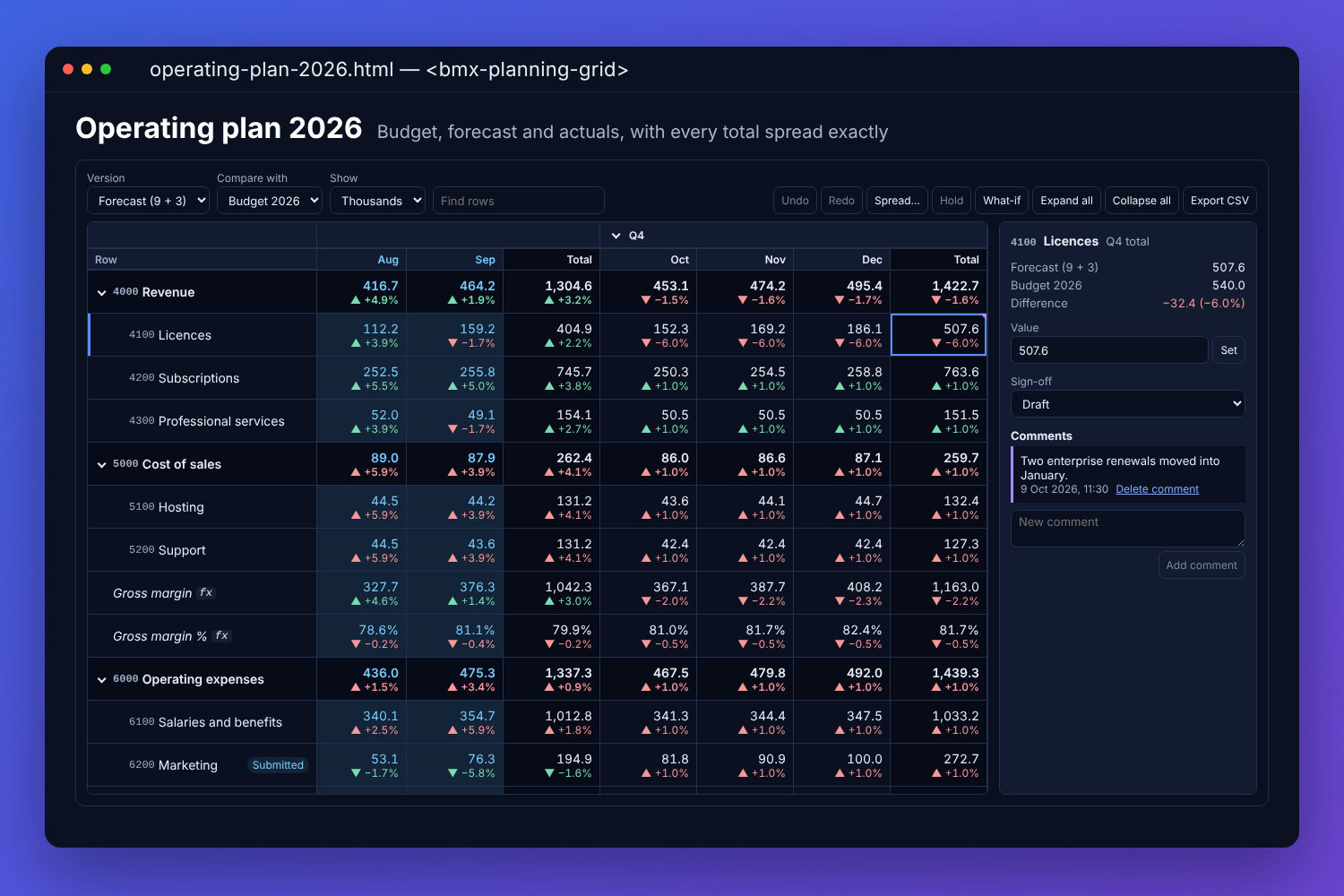The height and width of the screenshot is (896, 1344).
Task: Select the Revenue Aug cell 416.7
Action: [361, 292]
